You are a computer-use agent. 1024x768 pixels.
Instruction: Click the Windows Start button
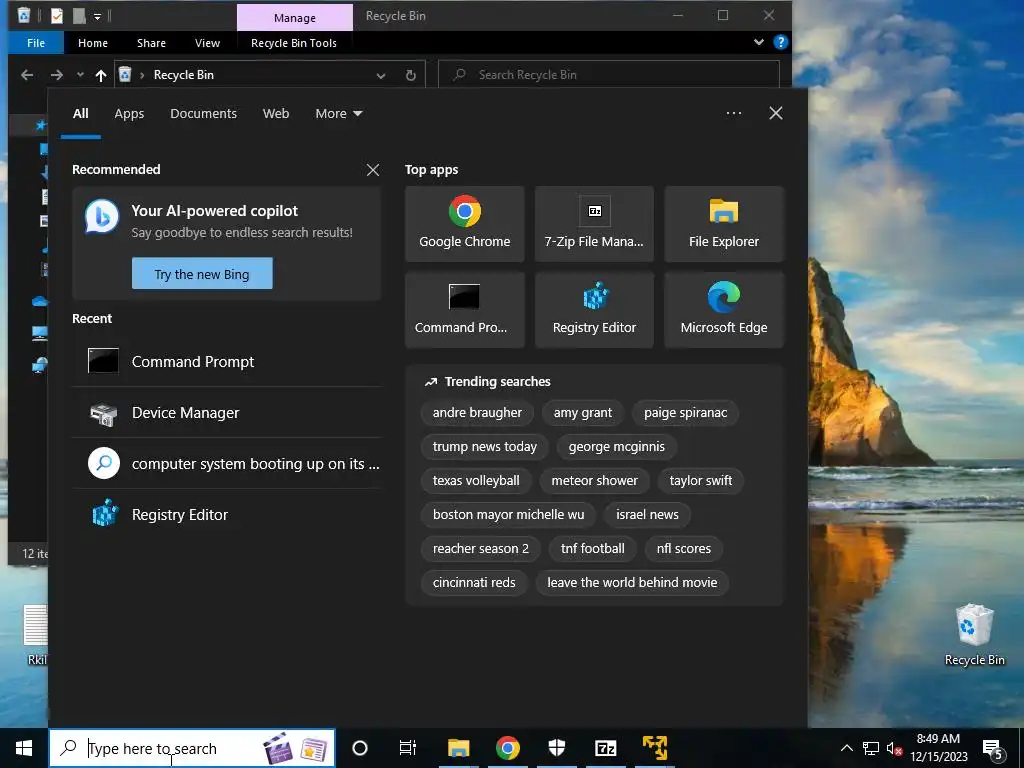[24, 748]
